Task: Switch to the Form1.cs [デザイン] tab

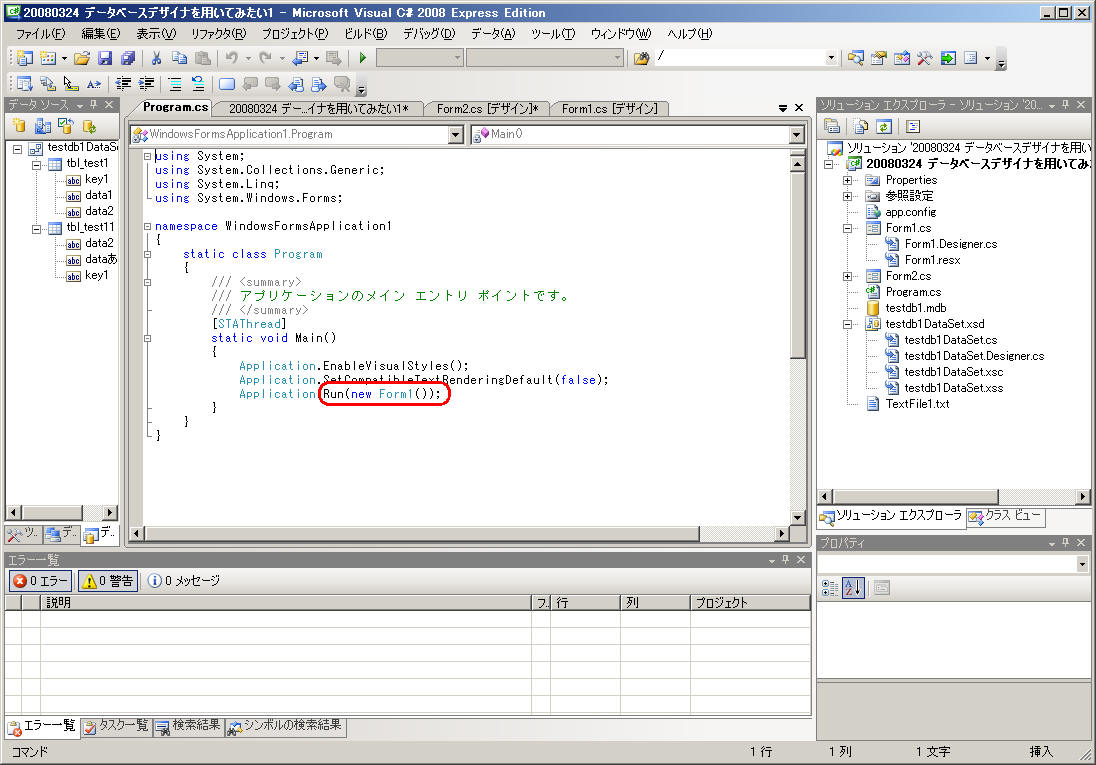Action: (x=609, y=109)
